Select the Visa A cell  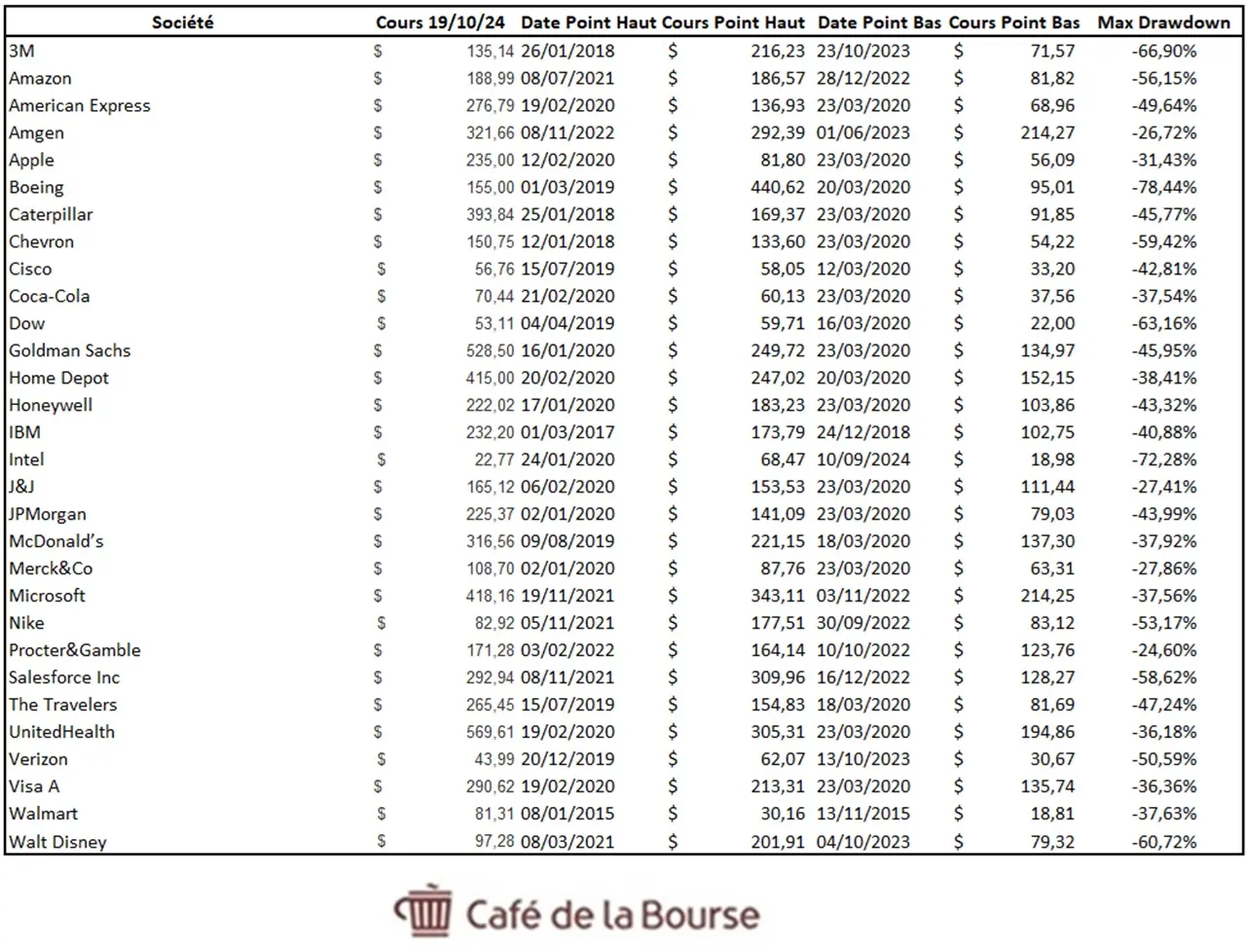coord(34,787)
